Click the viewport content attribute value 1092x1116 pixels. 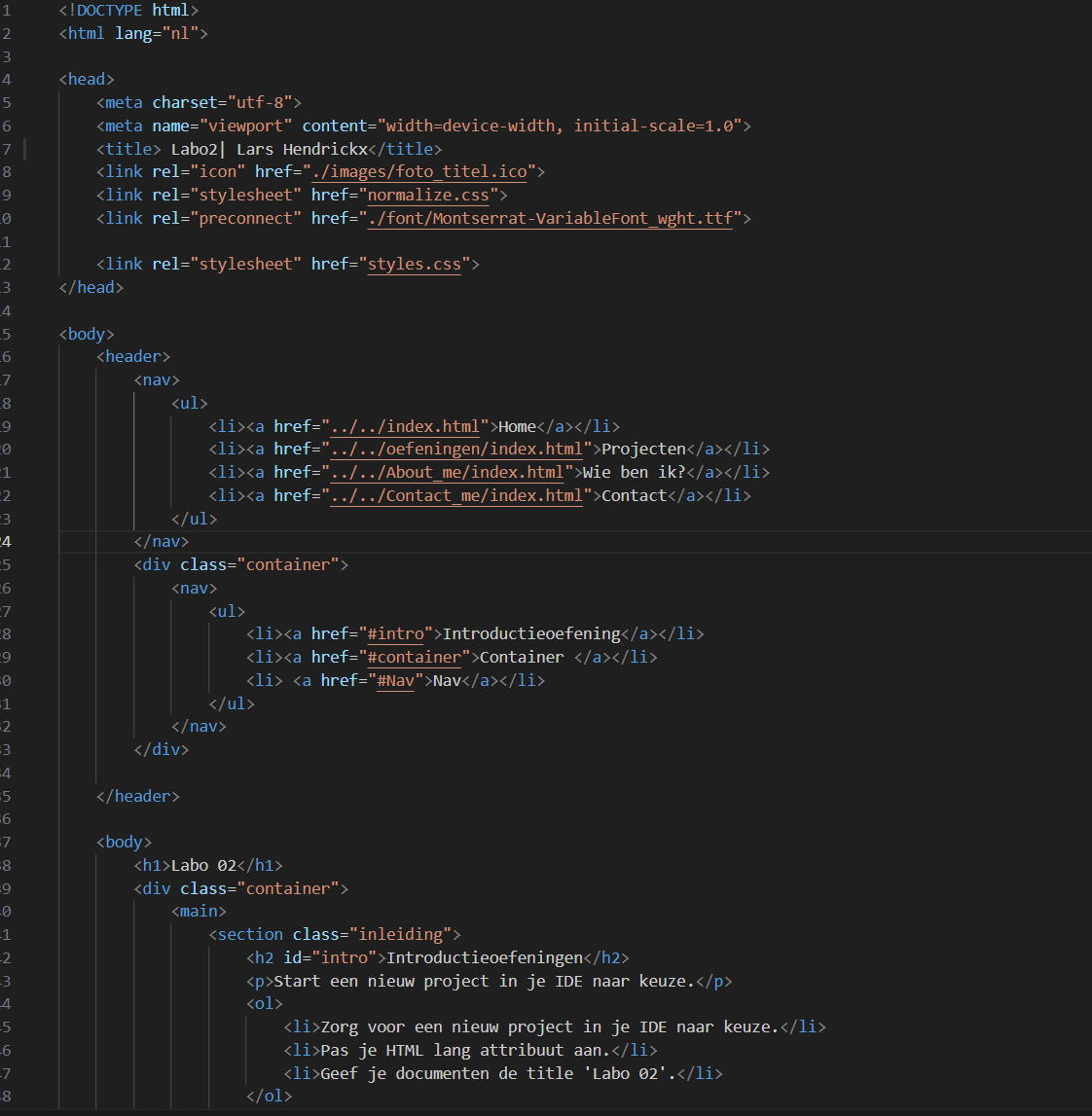point(560,126)
